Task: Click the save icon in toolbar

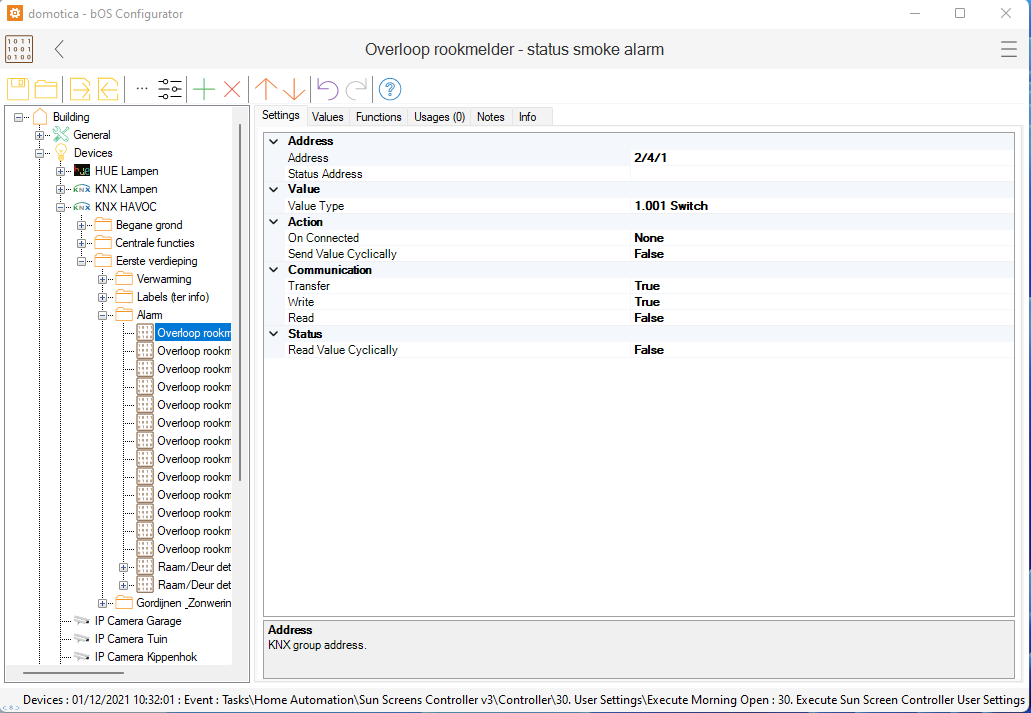Action: pos(18,89)
